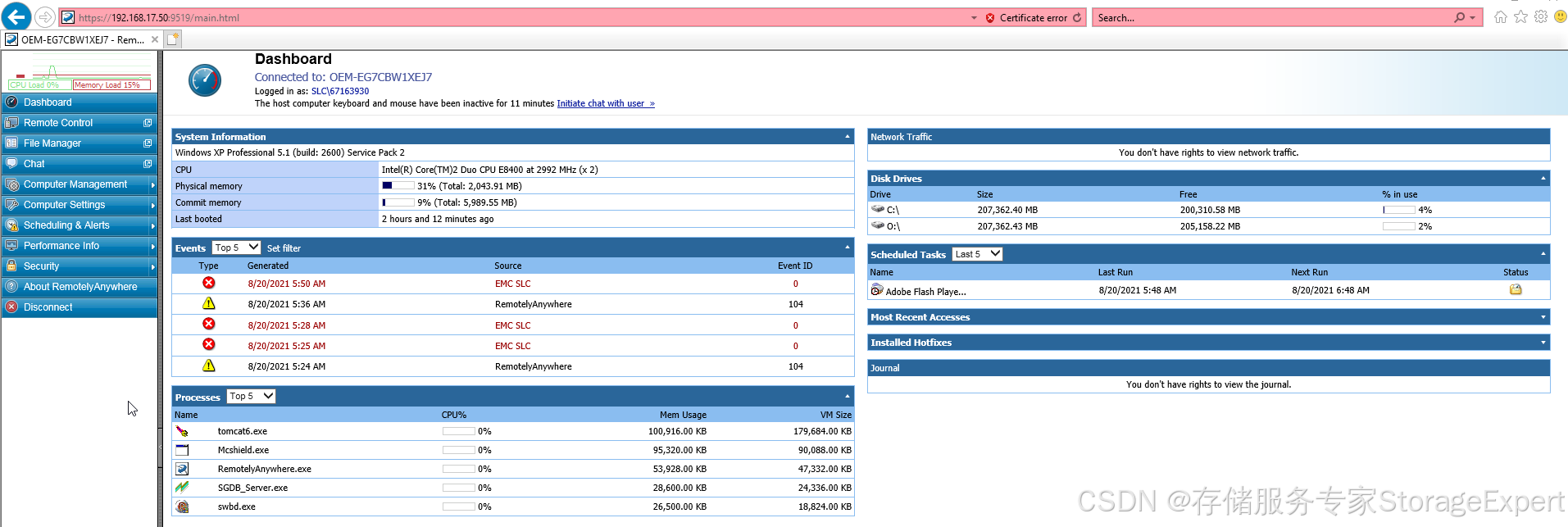Click the smiley feedback icon
The height and width of the screenshot is (527, 1568).
[1561, 17]
